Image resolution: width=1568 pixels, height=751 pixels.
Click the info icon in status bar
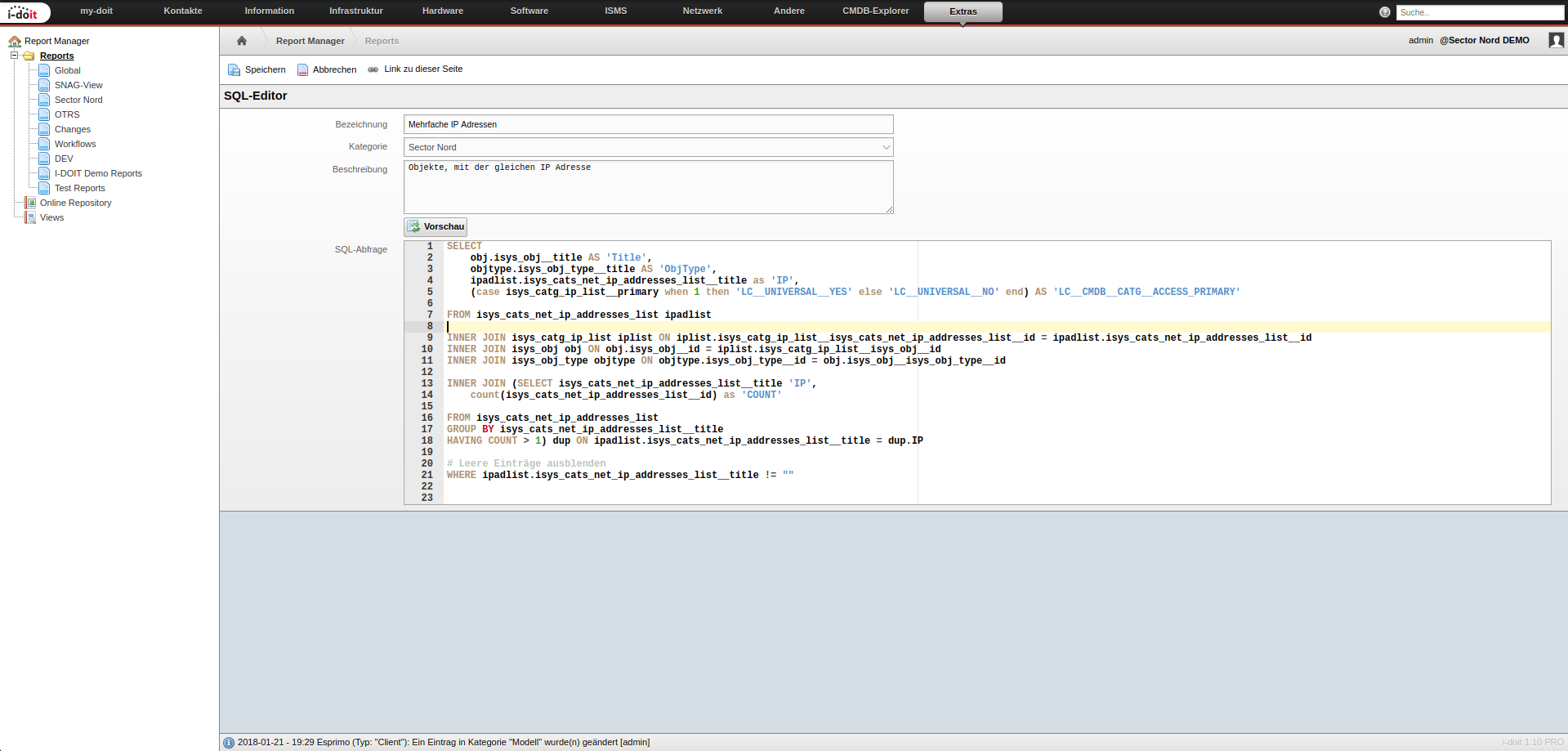coord(229,743)
